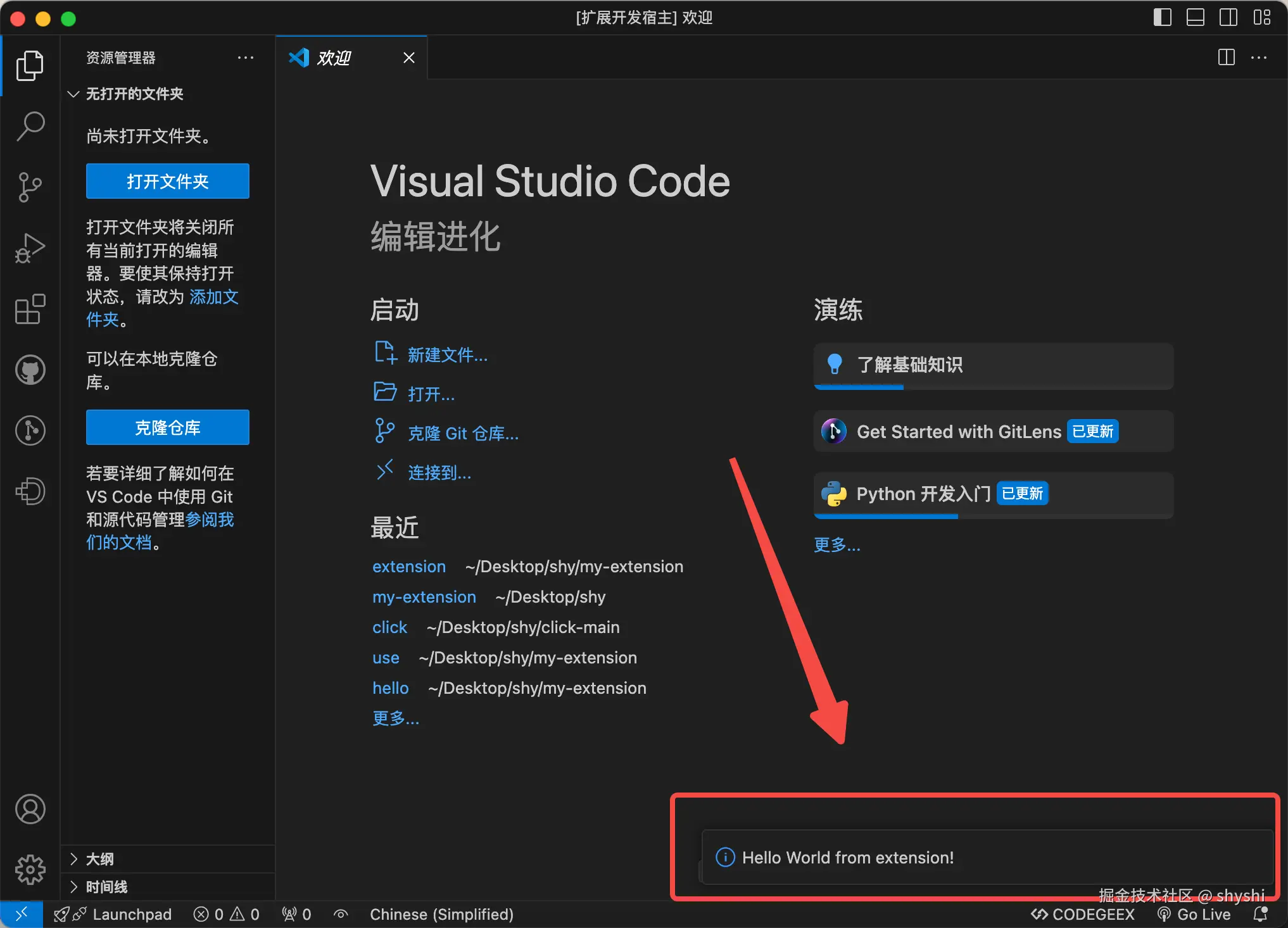Image resolution: width=1288 pixels, height=928 pixels.
Task: Open recent my-extension folder link
Action: click(x=424, y=597)
